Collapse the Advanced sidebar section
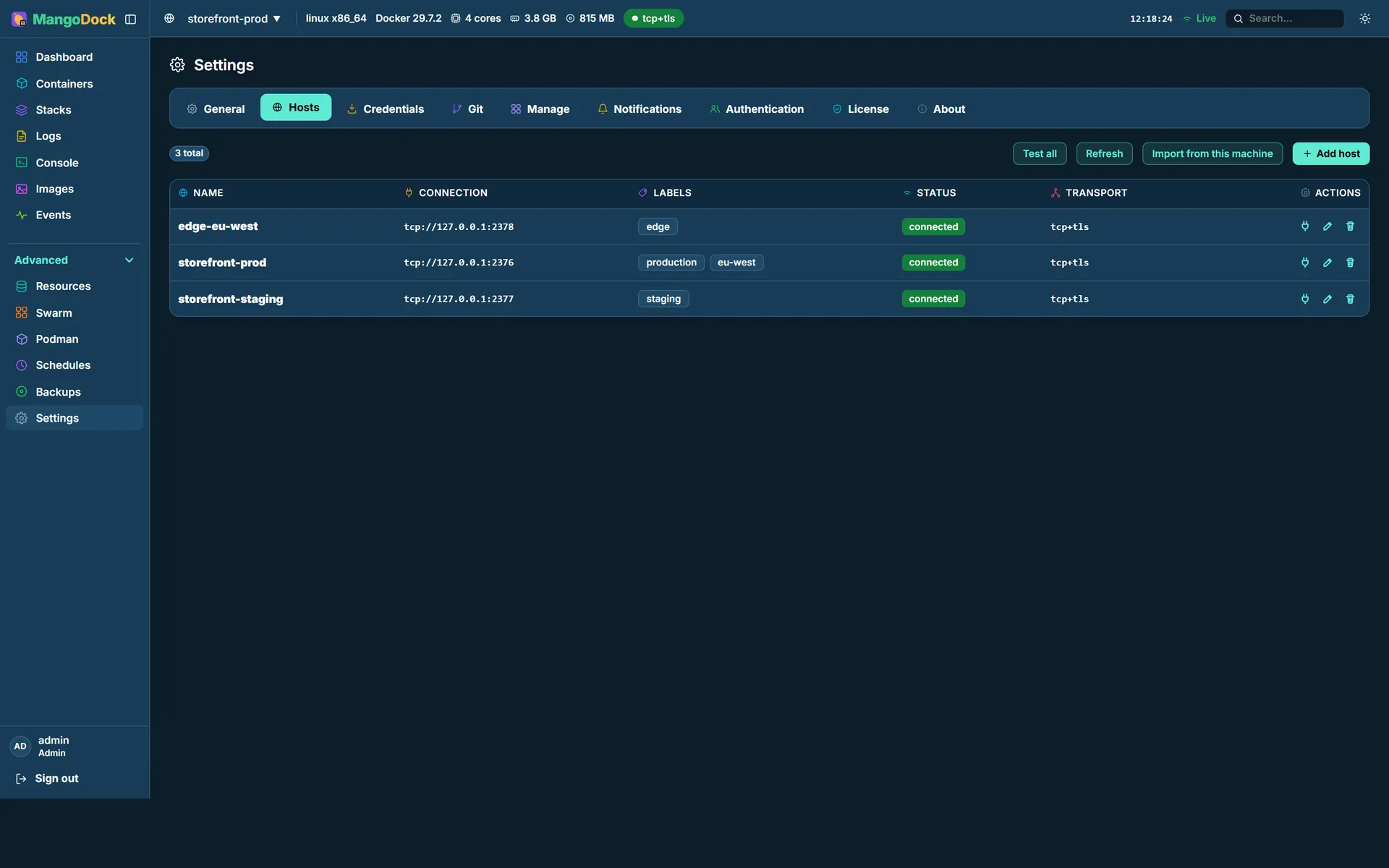This screenshot has height=868, width=1389. point(75,260)
